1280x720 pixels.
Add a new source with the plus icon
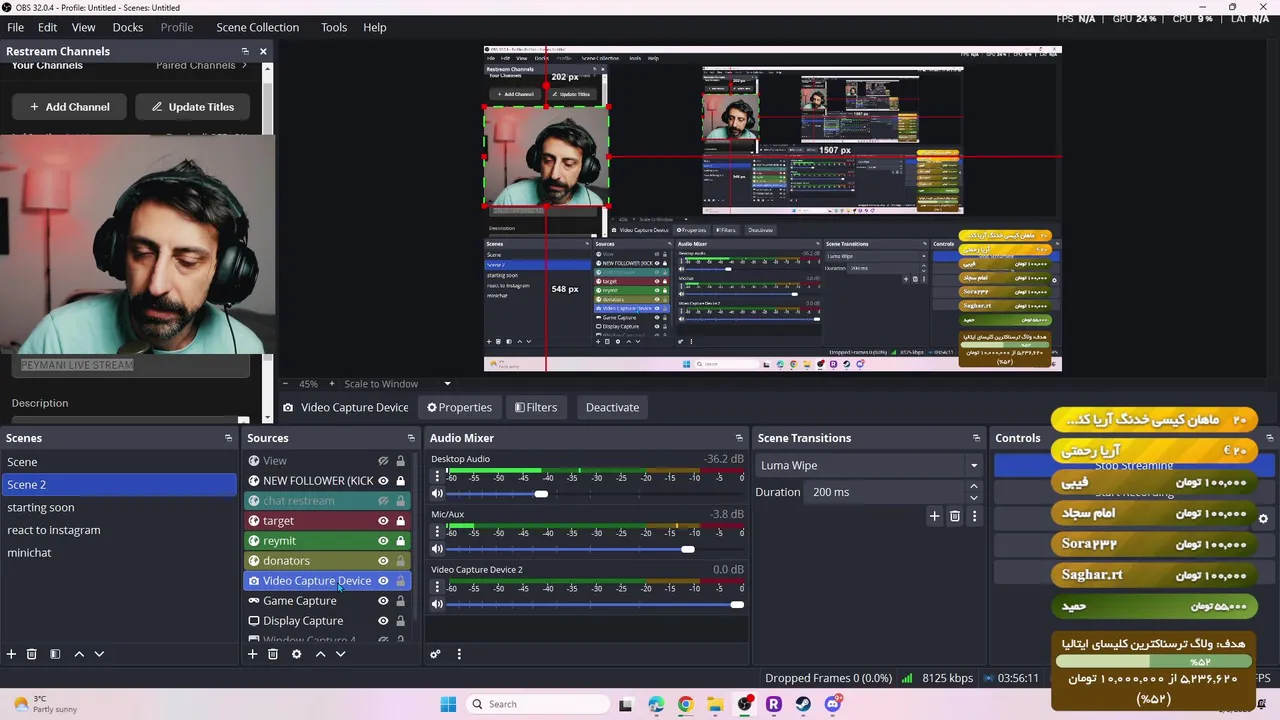click(252, 654)
